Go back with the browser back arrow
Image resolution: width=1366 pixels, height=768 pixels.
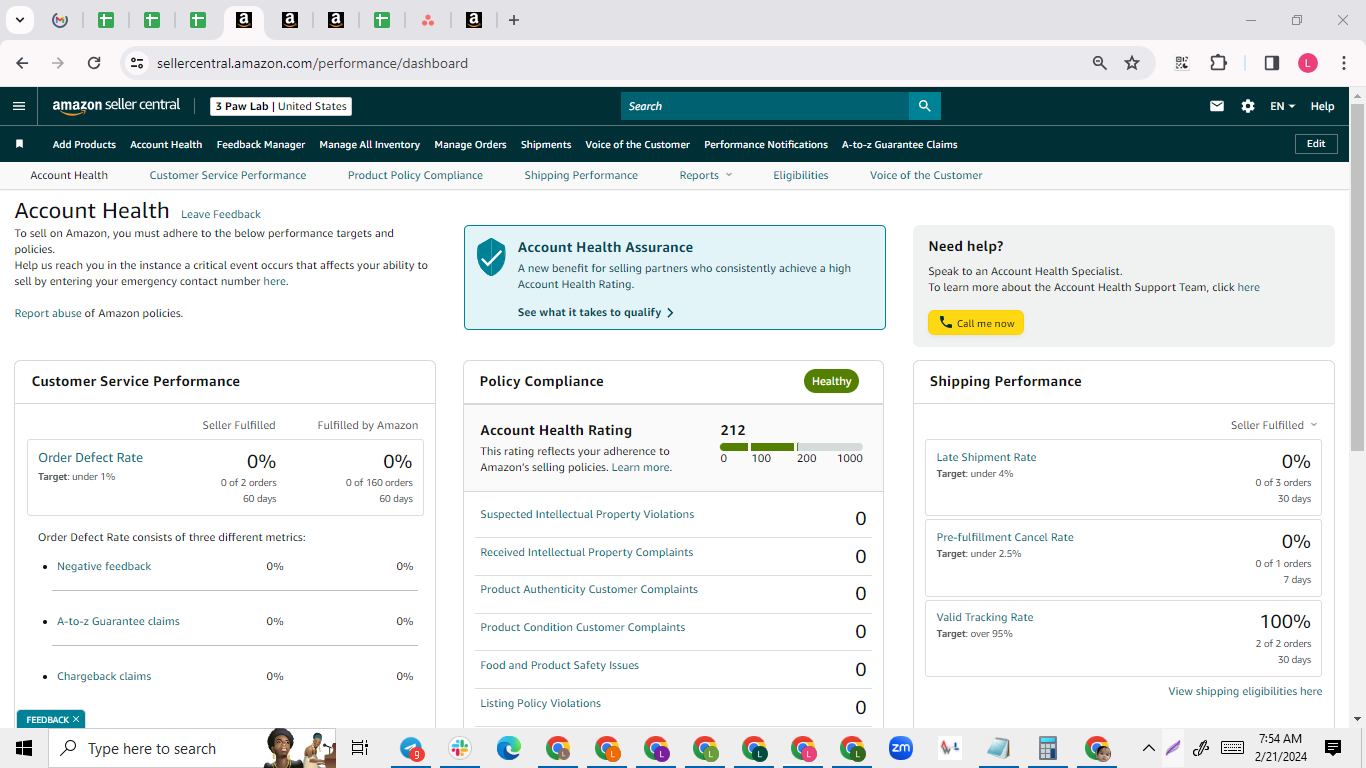pyautogui.click(x=22, y=63)
